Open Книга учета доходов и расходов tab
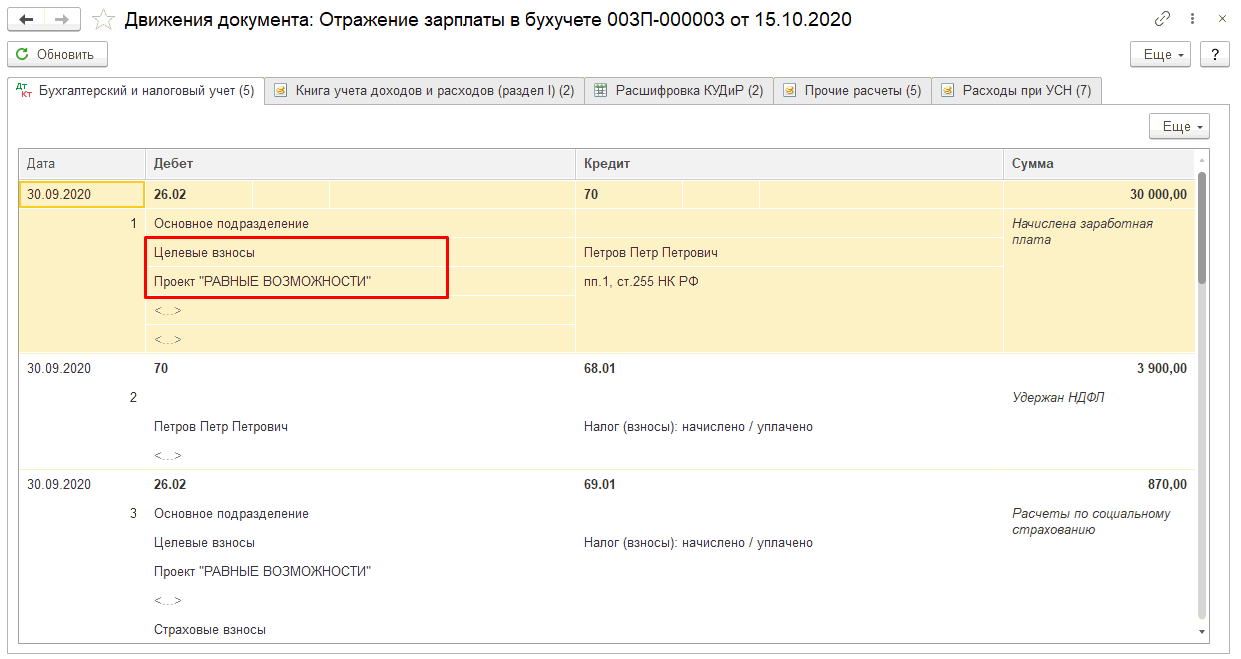1241x659 pixels. 424,91
